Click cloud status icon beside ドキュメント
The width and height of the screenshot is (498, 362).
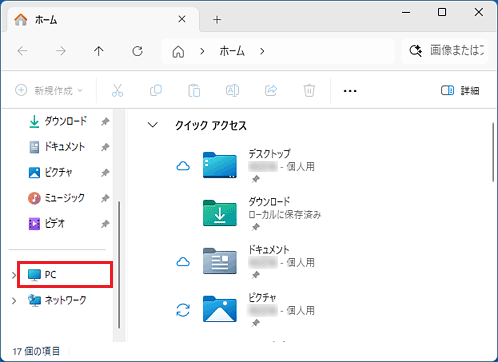(183, 262)
